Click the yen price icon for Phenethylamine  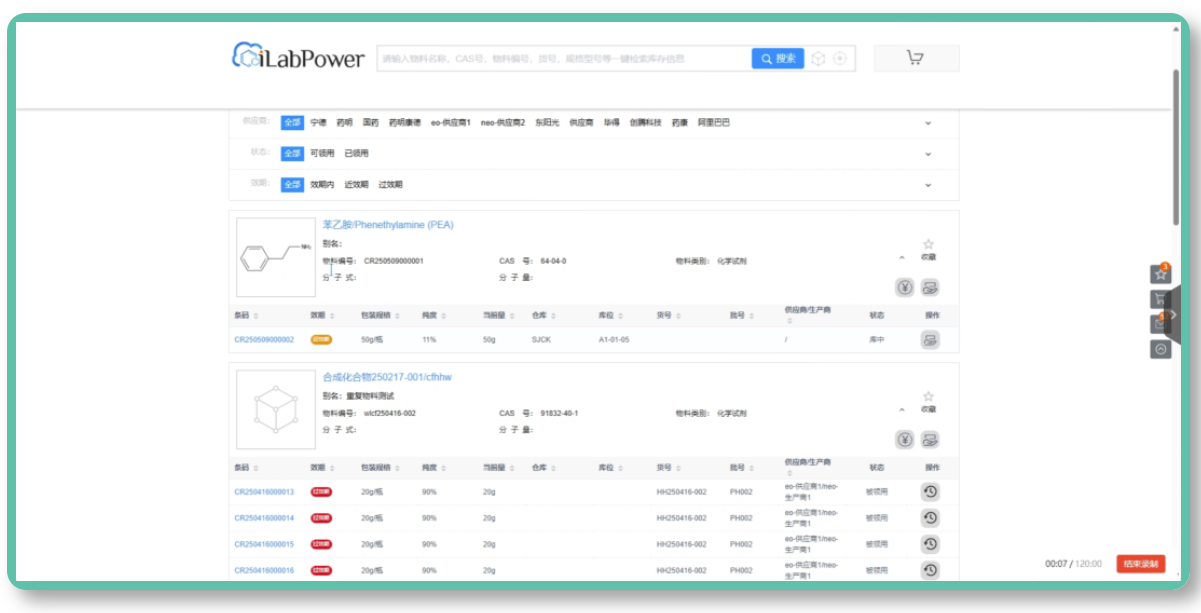904,288
